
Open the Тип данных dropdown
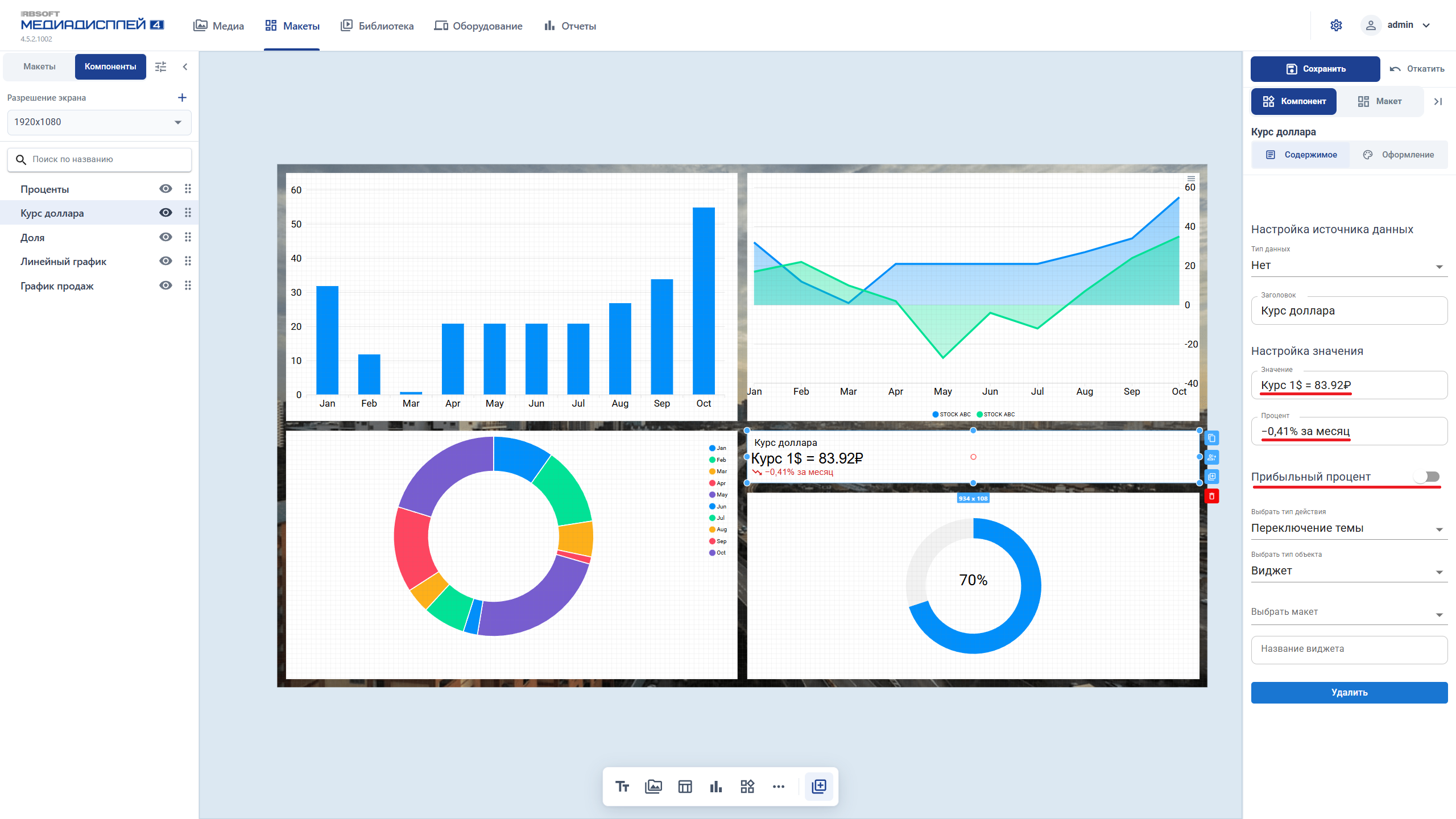point(1349,266)
